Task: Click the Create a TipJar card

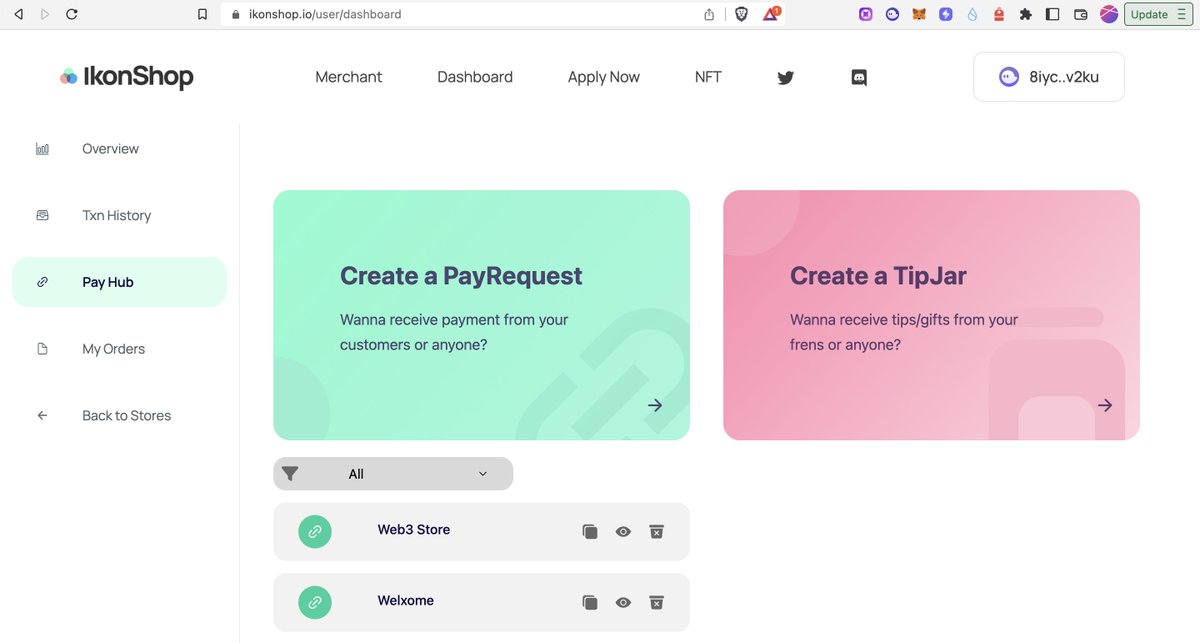Action: point(931,315)
